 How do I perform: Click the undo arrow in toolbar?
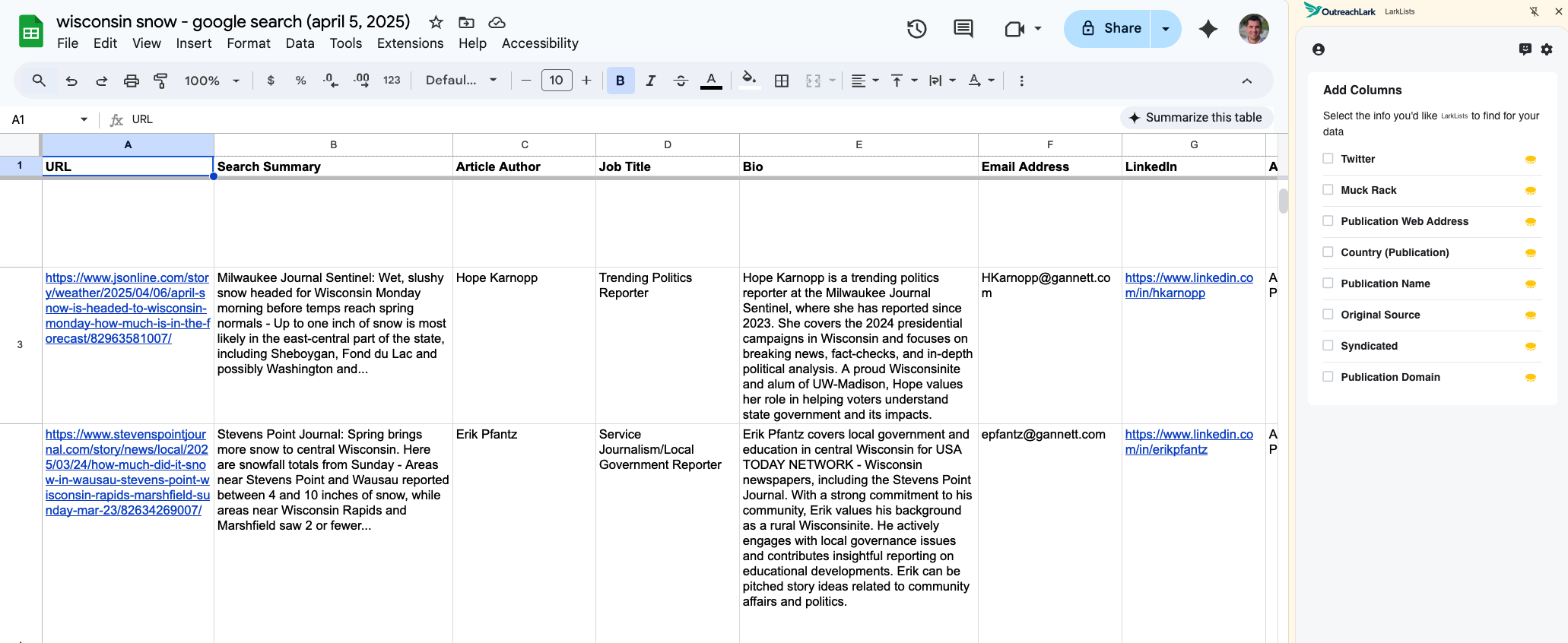click(71, 81)
